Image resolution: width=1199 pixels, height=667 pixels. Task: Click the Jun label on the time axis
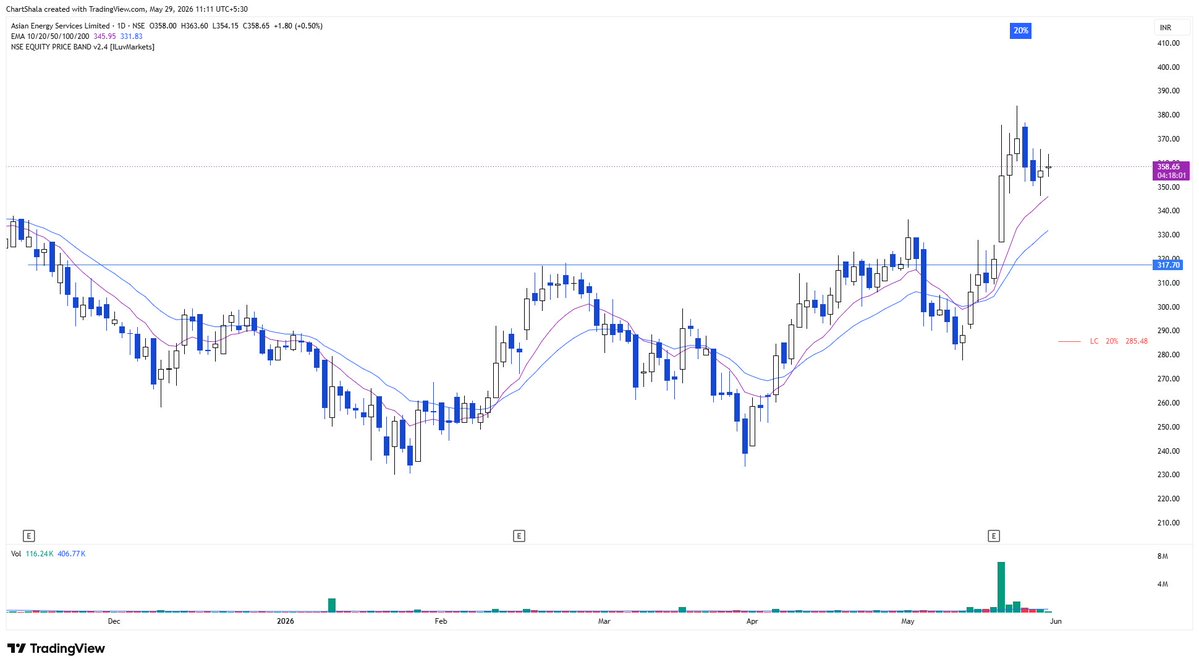pyautogui.click(x=1055, y=622)
